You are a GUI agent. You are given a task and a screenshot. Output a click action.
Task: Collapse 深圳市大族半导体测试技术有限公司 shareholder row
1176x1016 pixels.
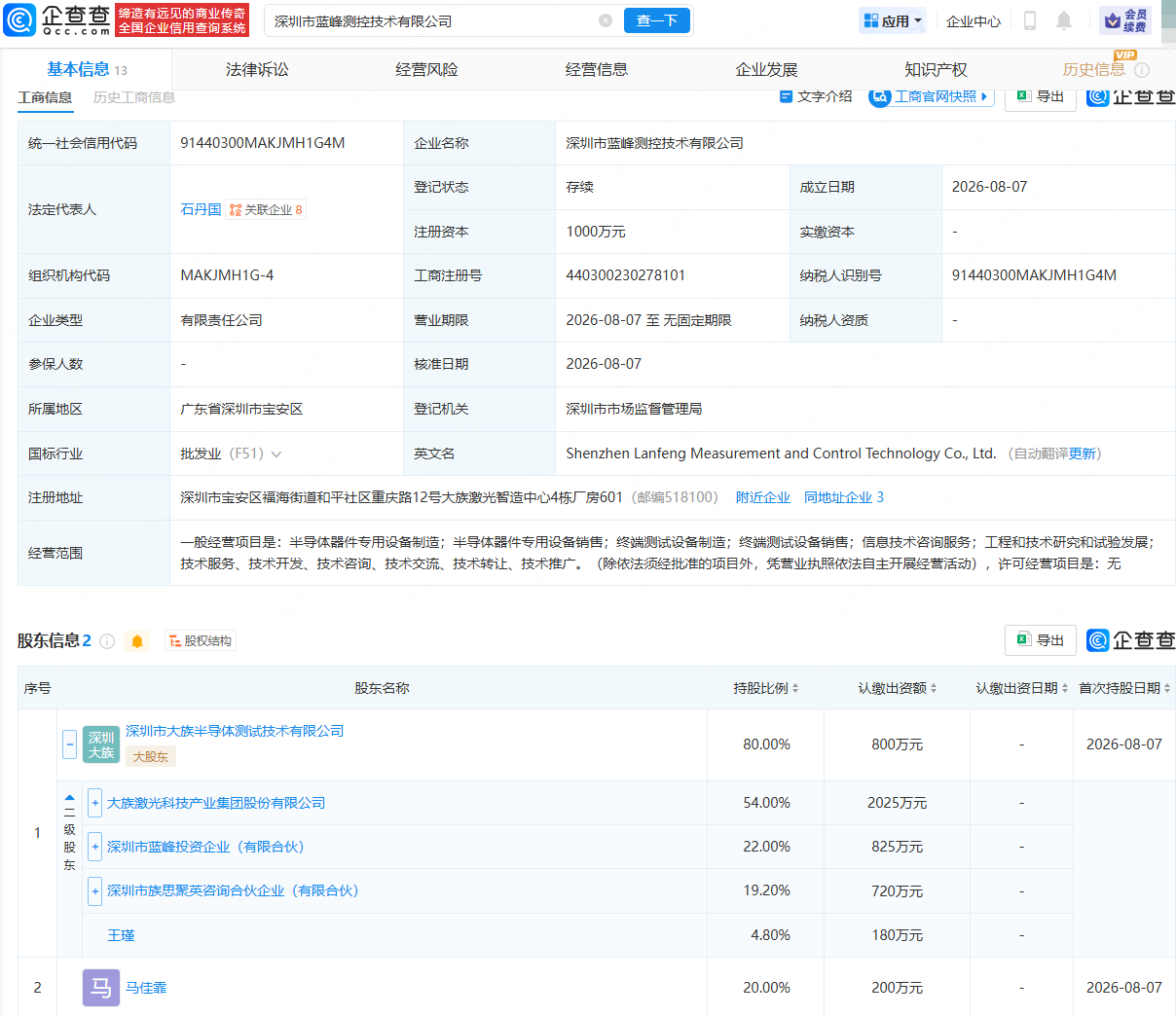click(x=69, y=744)
